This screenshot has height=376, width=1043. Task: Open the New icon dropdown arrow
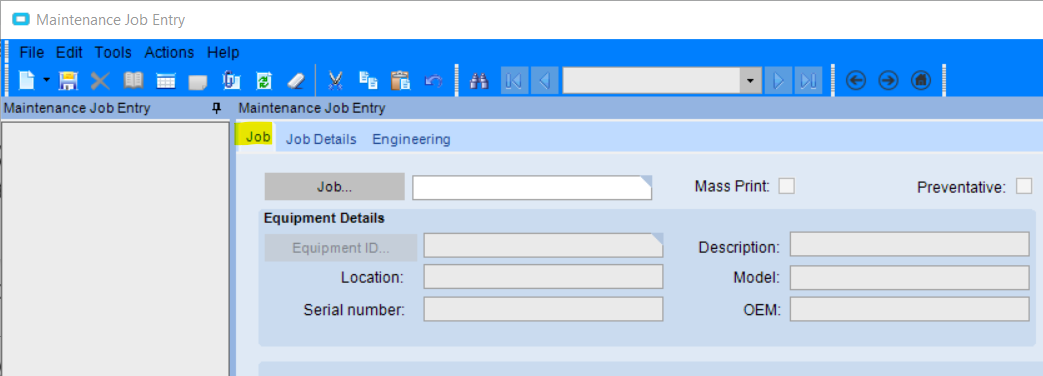(46, 81)
